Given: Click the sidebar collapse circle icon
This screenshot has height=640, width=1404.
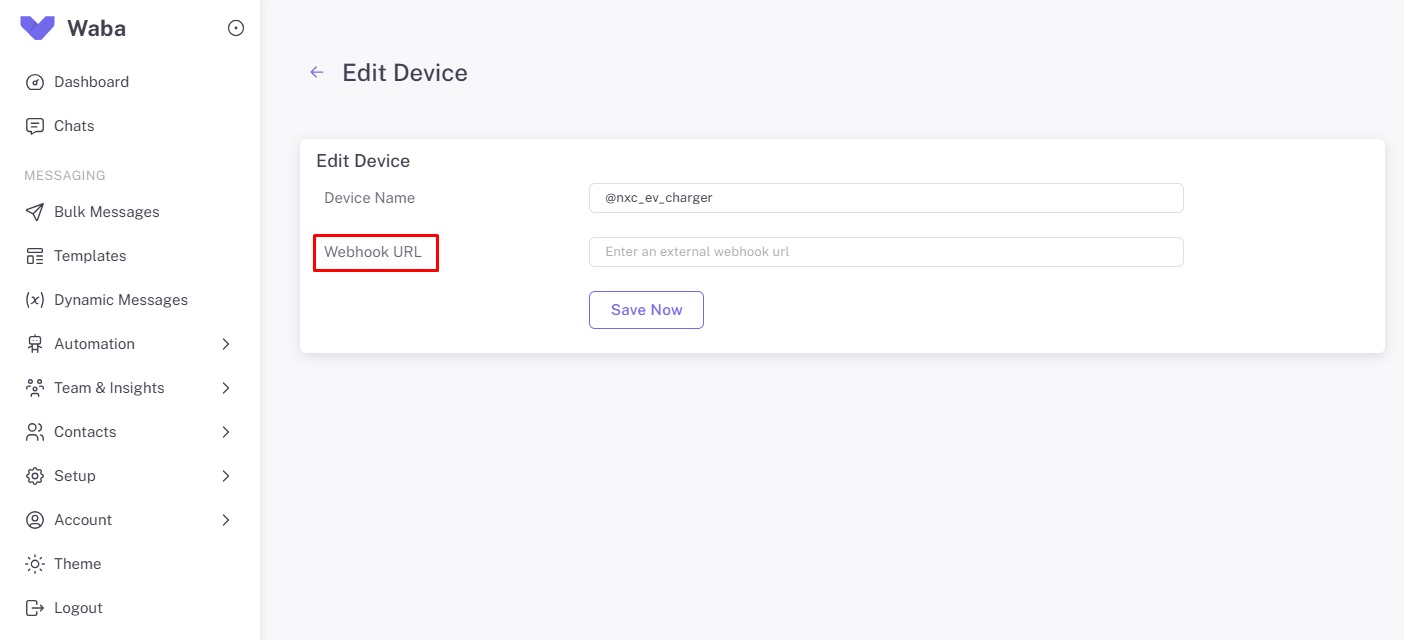Looking at the screenshot, I should click(236, 28).
